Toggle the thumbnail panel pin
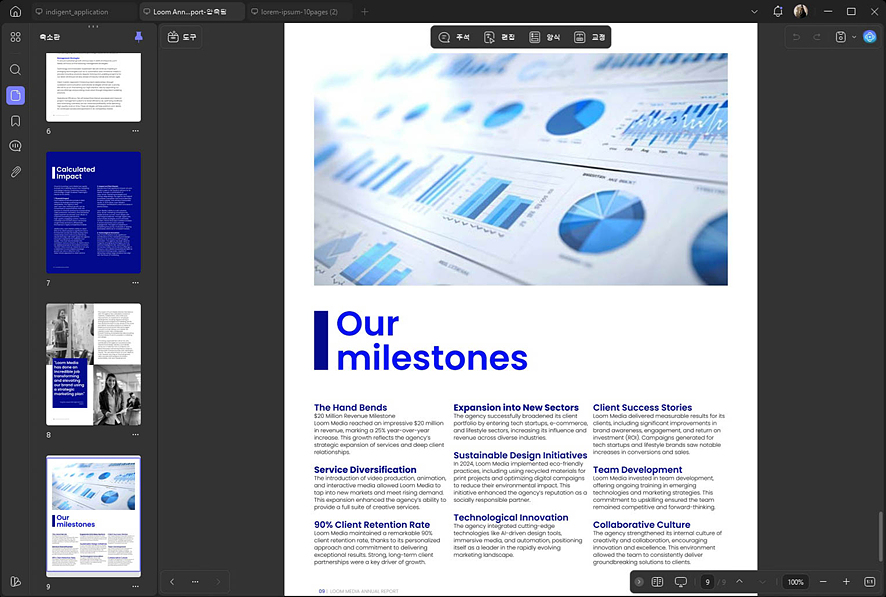 pos(138,37)
